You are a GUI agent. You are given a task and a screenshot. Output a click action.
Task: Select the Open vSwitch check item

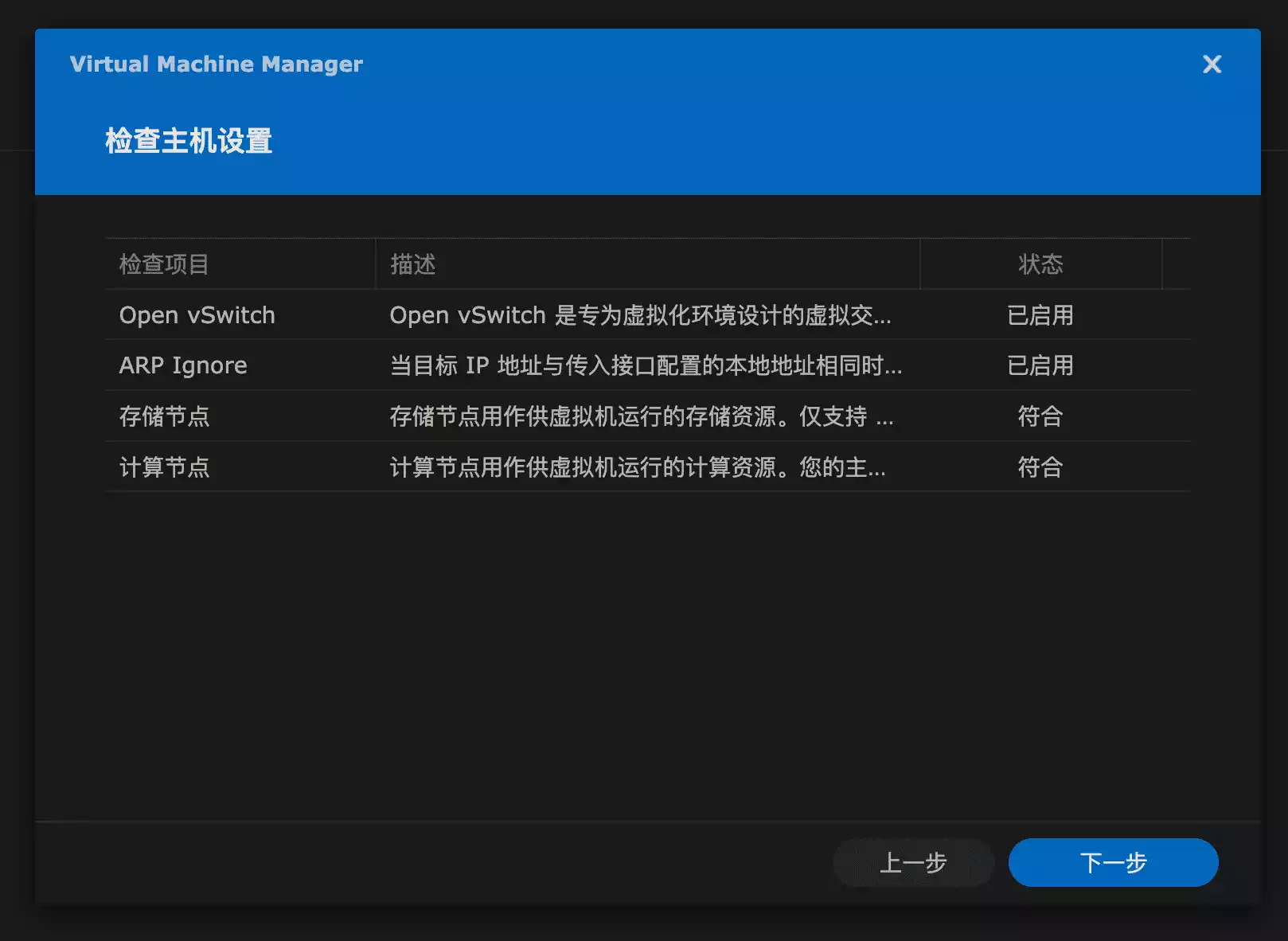tap(197, 315)
